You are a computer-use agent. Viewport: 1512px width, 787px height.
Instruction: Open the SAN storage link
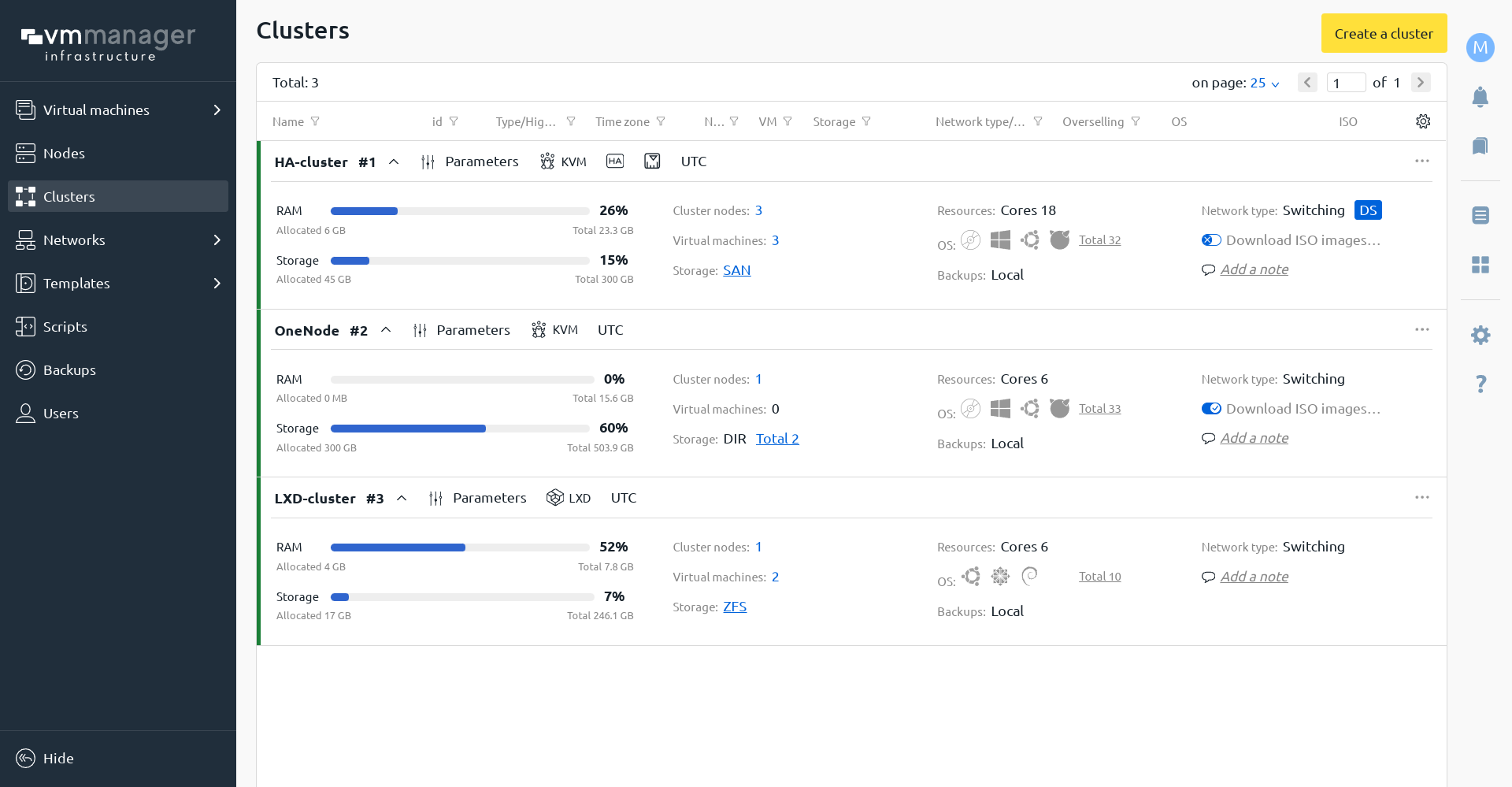[736, 270]
